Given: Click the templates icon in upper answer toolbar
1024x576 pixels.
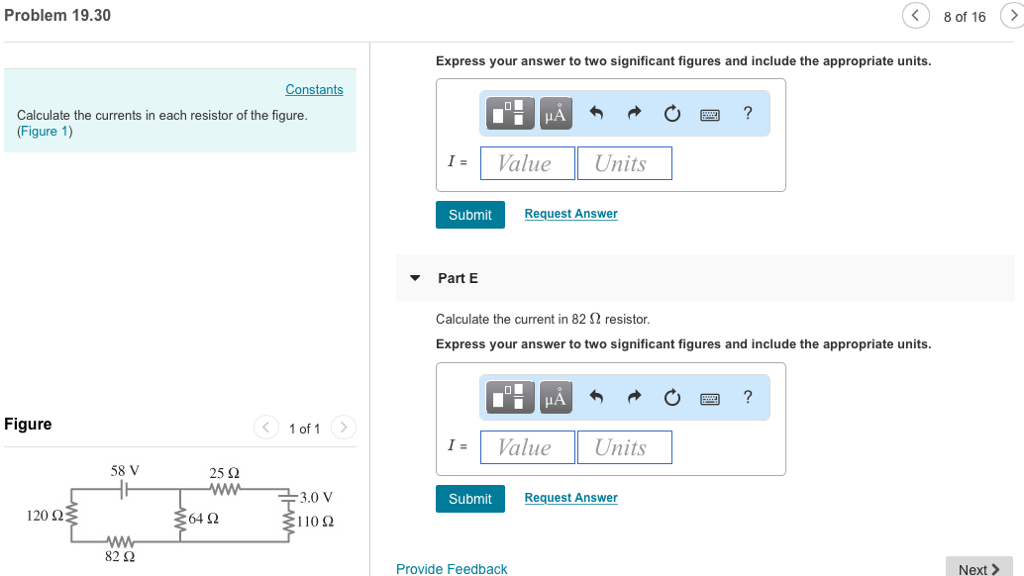Looking at the screenshot, I should [510, 114].
